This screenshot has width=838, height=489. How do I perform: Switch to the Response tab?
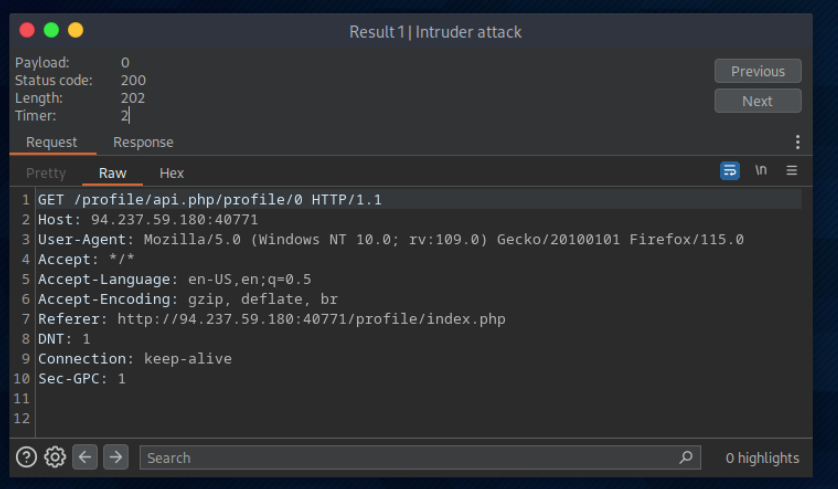(143, 142)
